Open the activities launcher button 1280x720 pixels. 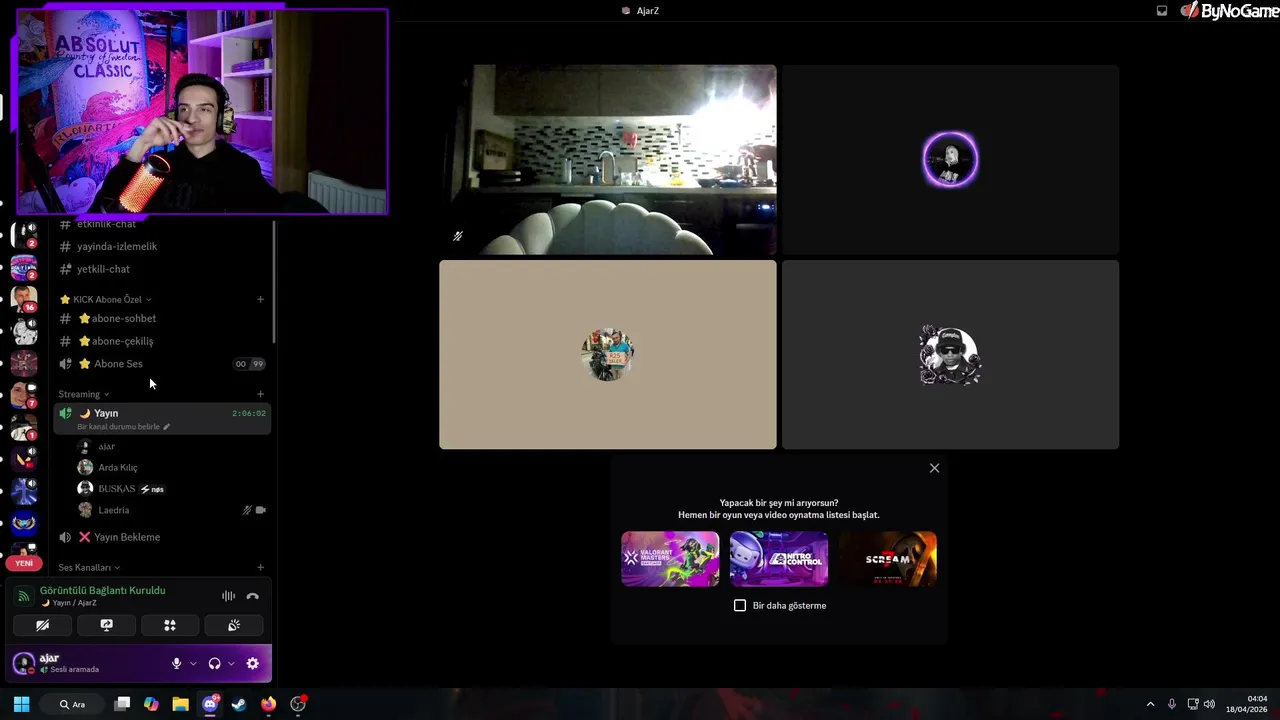[170, 625]
